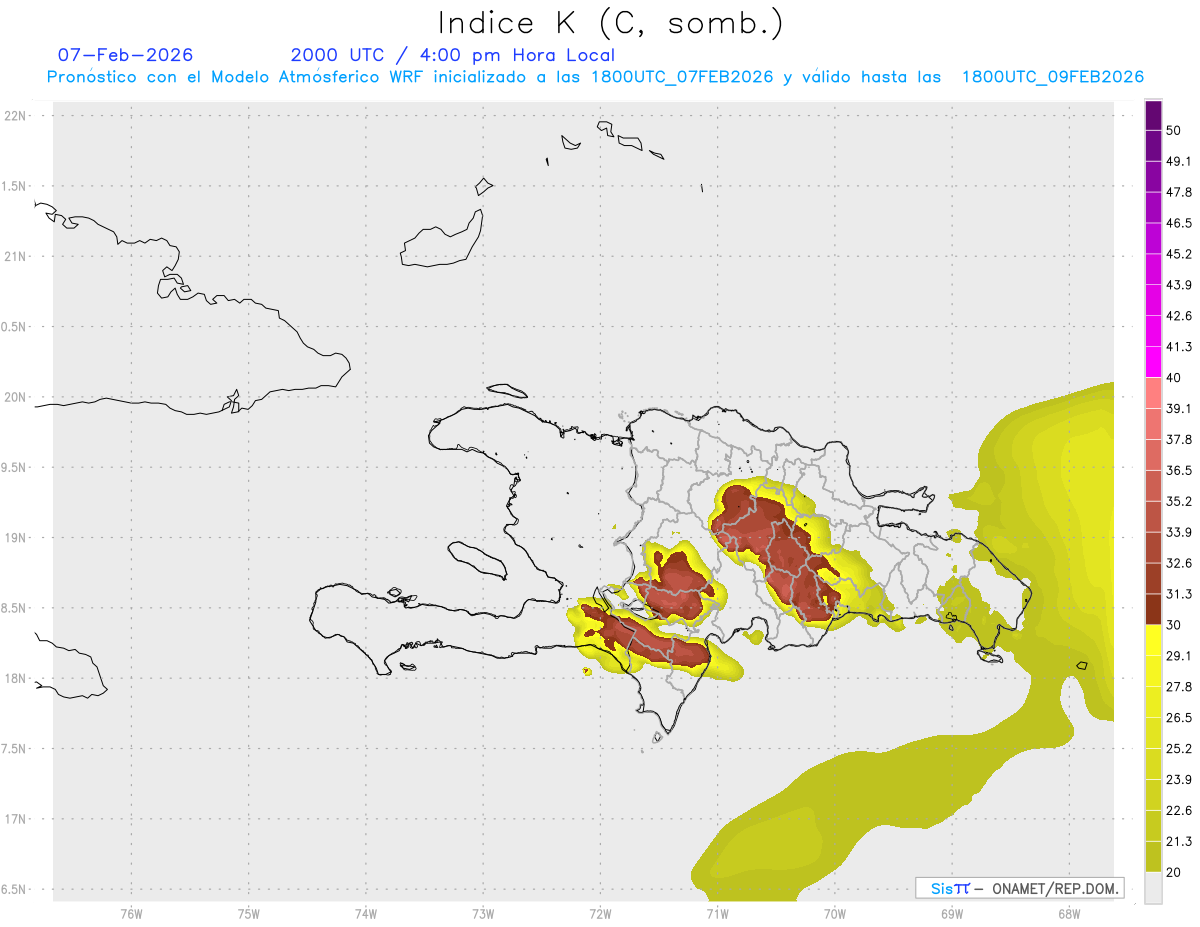Click the "21N" latitude axis label
1200x927 pixels.
(x=15, y=257)
